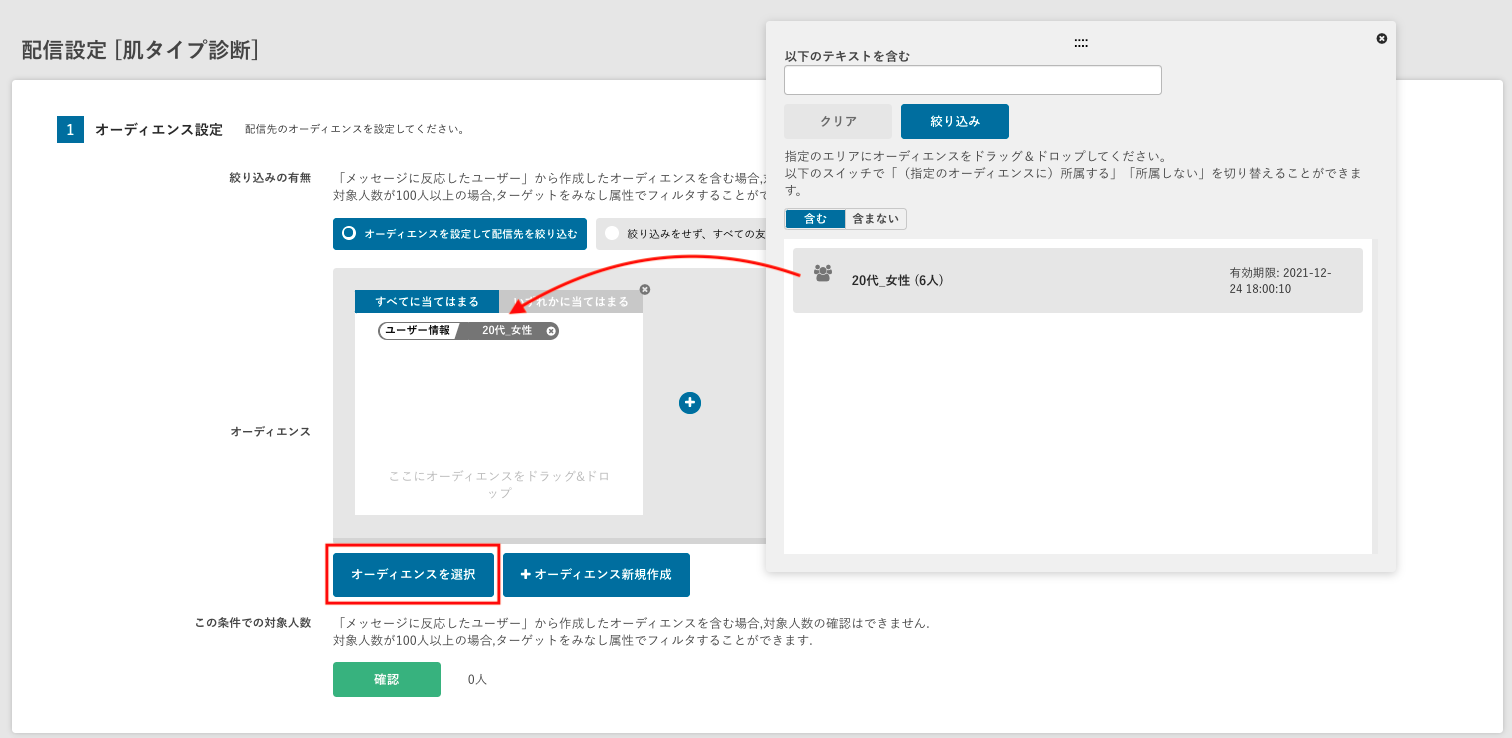Switch to the いずれかに当てはまる tab
The height and width of the screenshot is (738, 1512).
click(571, 302)
